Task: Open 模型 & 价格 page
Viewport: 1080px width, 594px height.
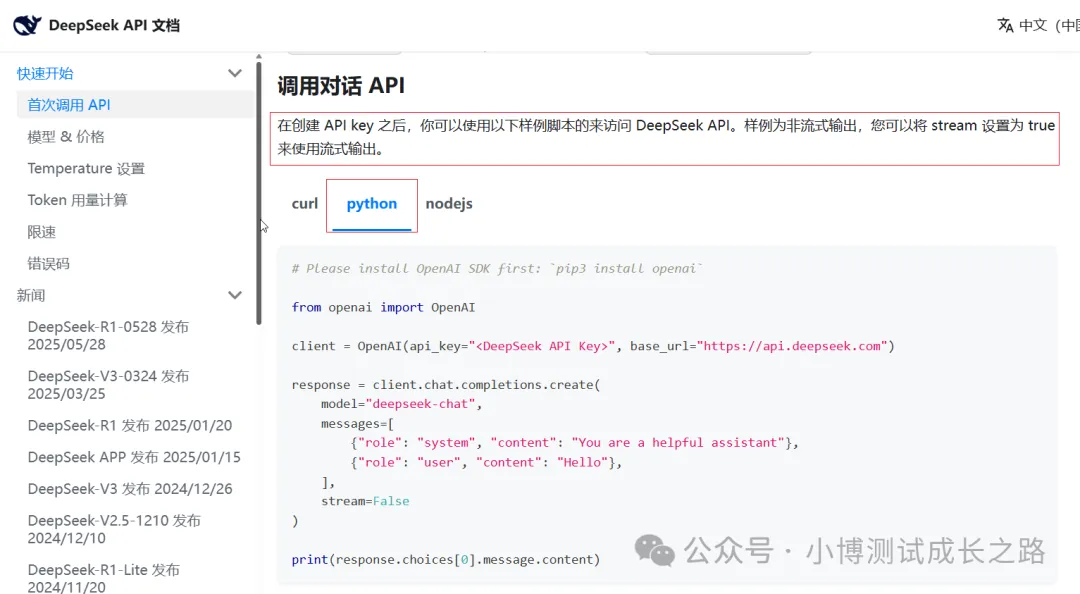Action: 66,136
